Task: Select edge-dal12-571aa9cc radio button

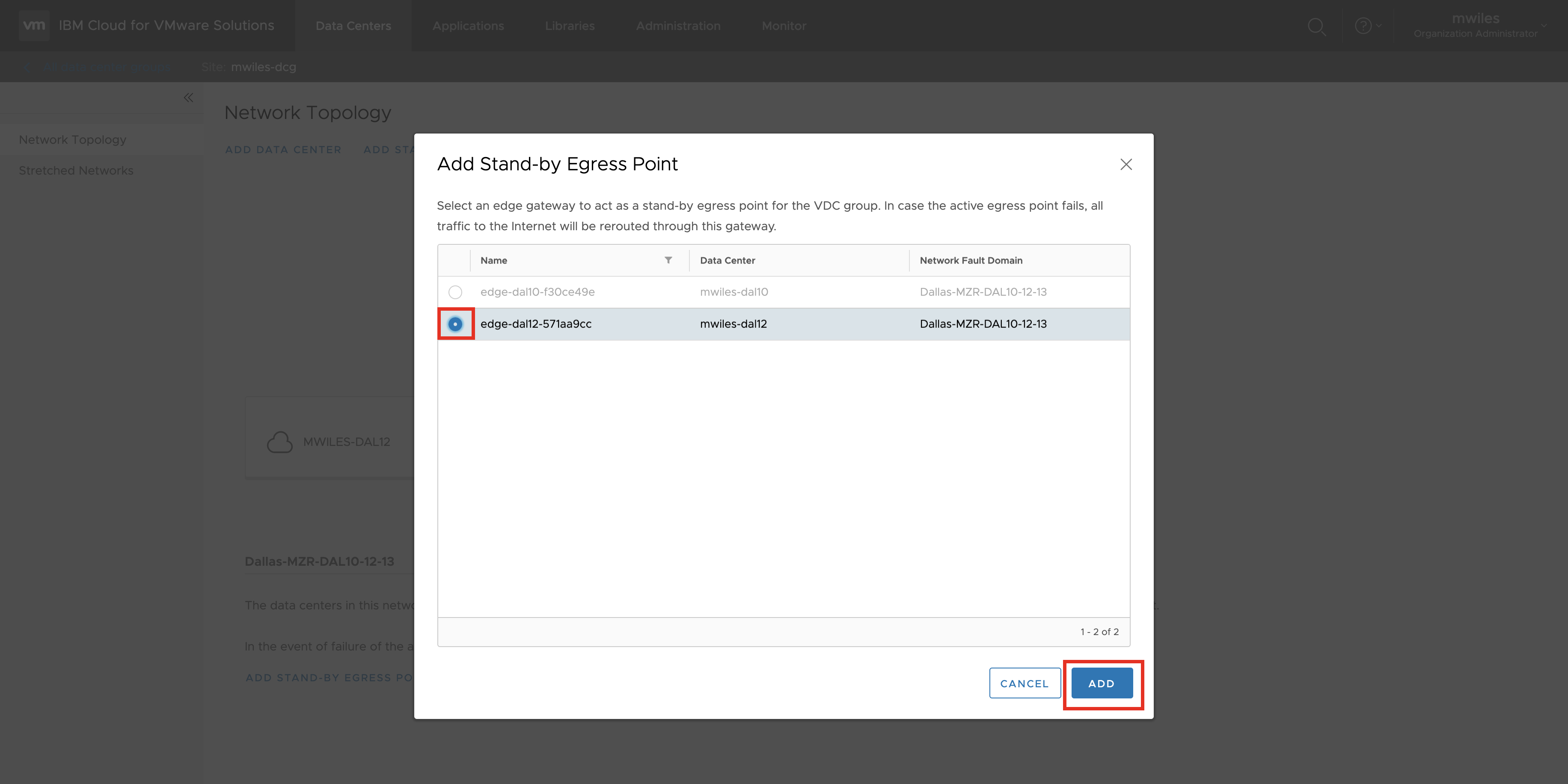Action: (455, 324)
